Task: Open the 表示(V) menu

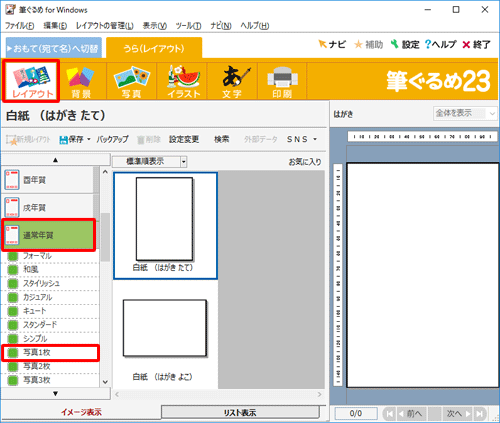Action: [155, 26]
